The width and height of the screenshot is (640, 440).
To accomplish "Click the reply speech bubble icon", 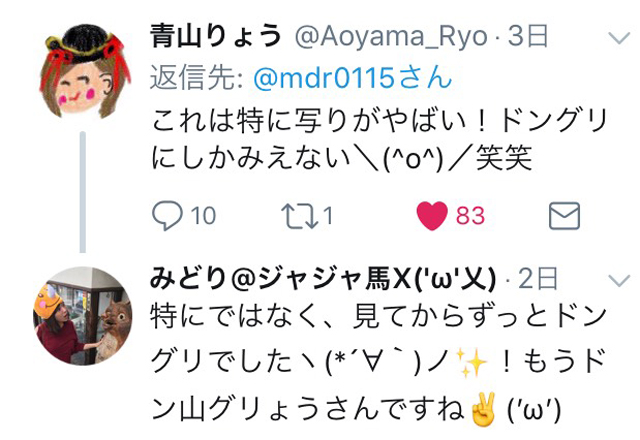I will click(167, 216).
